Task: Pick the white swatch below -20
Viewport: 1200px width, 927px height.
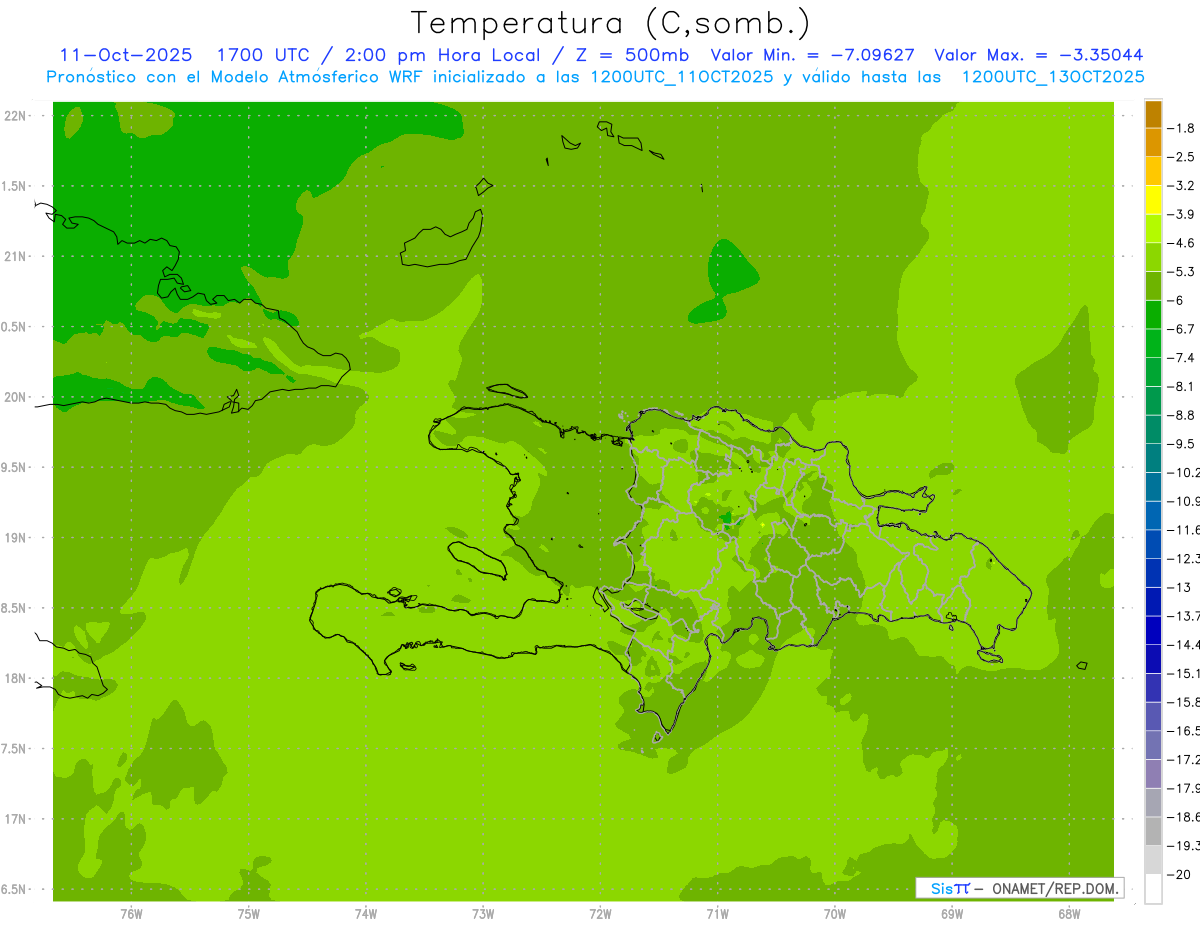Action: [1153, 889]
